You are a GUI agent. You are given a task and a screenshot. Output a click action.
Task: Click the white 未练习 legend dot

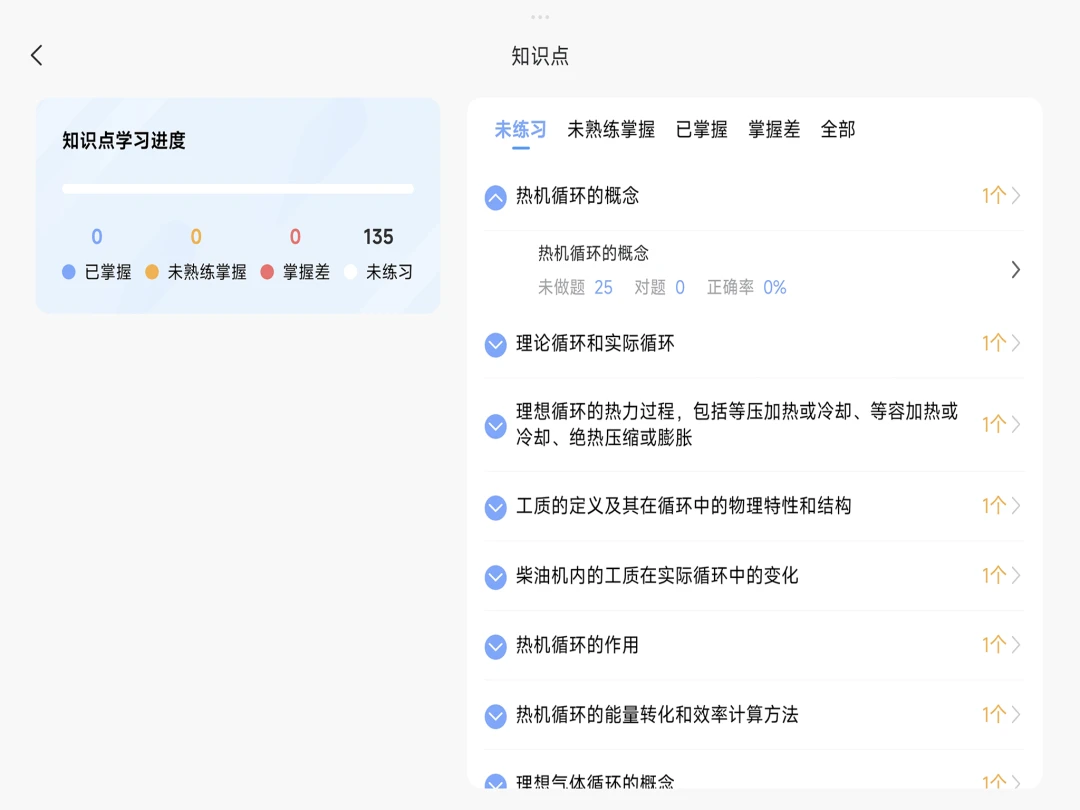point(351,272)
